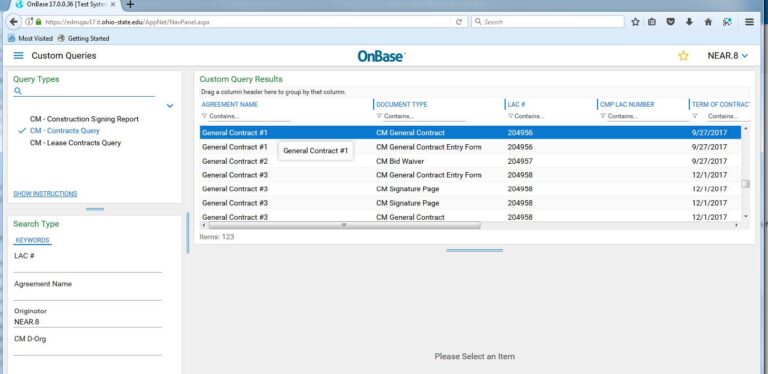Screen dimensions: 768x374
Task: Select the highlighted CM General Contract row
Action: 470,133
